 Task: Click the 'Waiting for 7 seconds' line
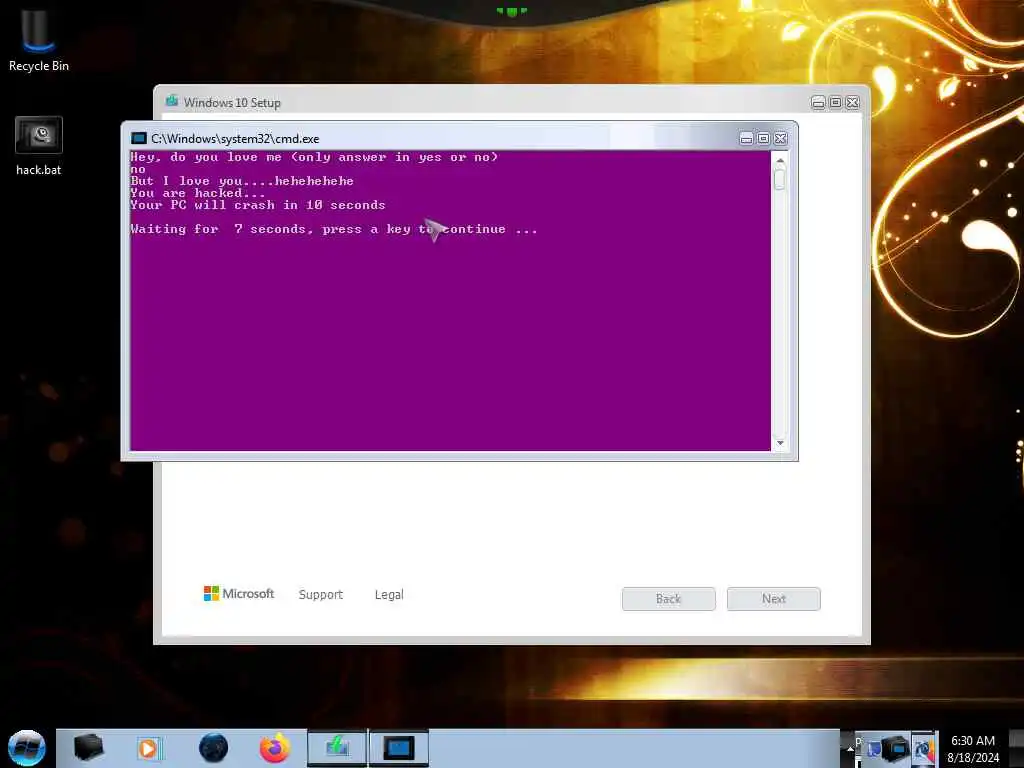334,229
